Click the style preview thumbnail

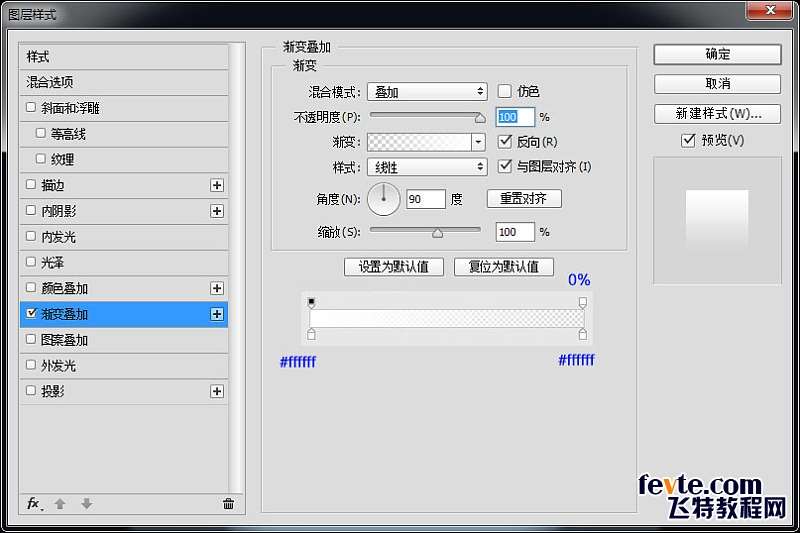[x=716, y=221]
